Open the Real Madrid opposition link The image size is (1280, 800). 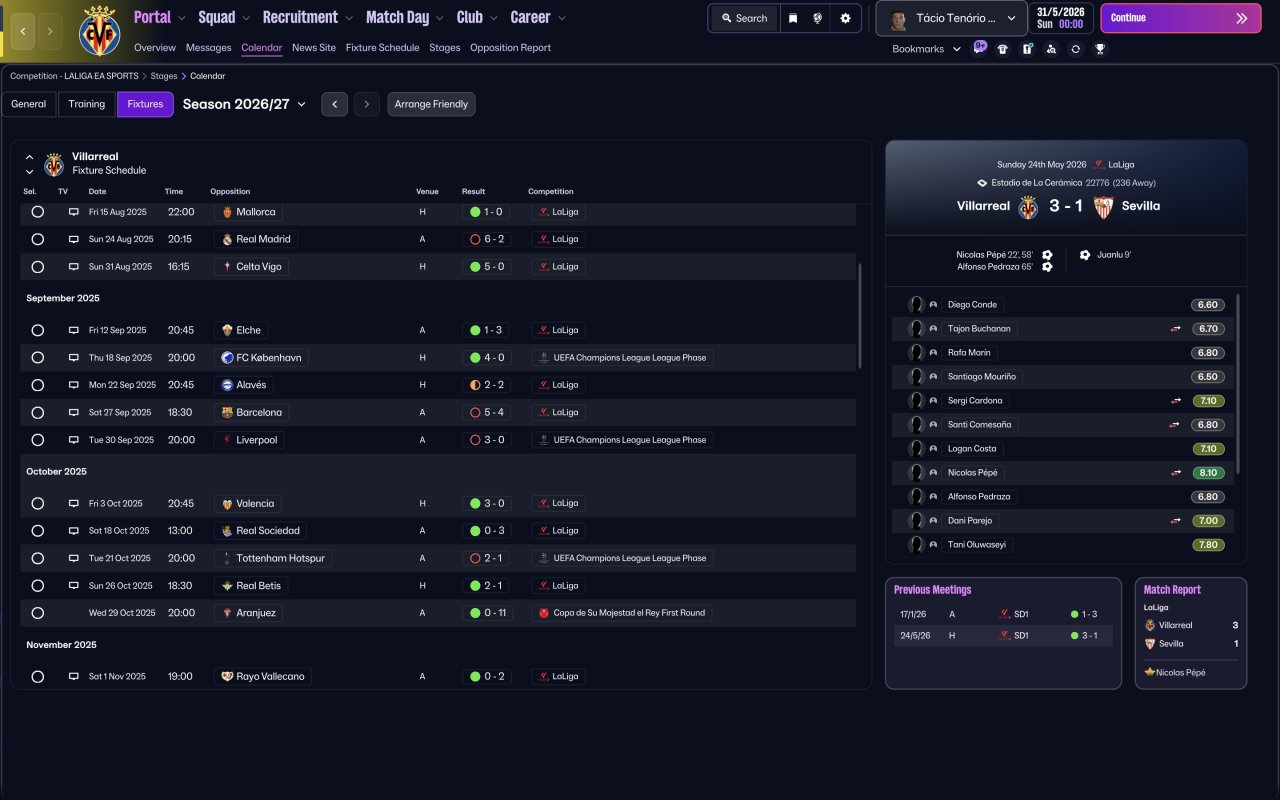click(x=257, y=240)
